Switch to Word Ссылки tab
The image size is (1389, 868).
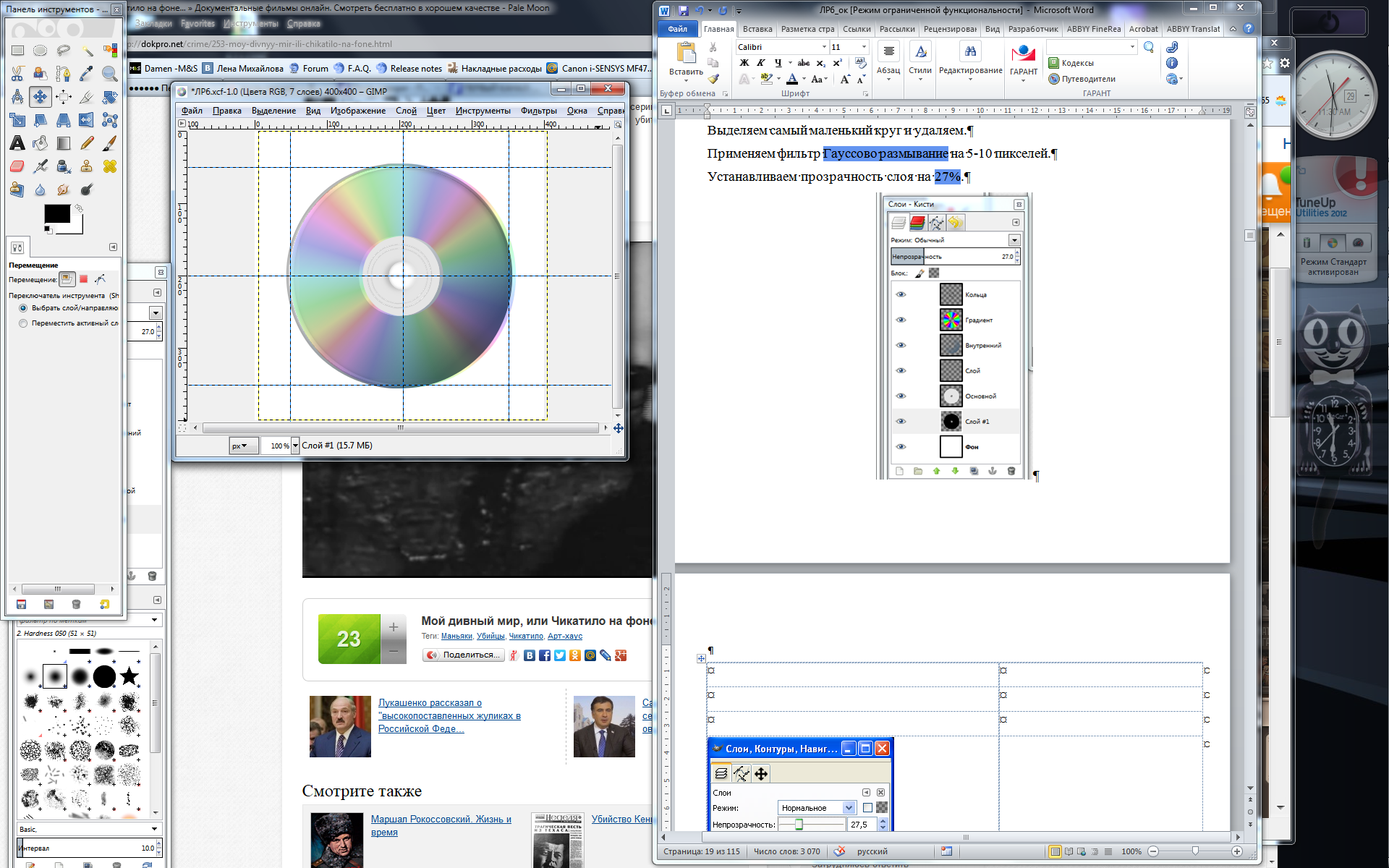[x=857, y=29]
